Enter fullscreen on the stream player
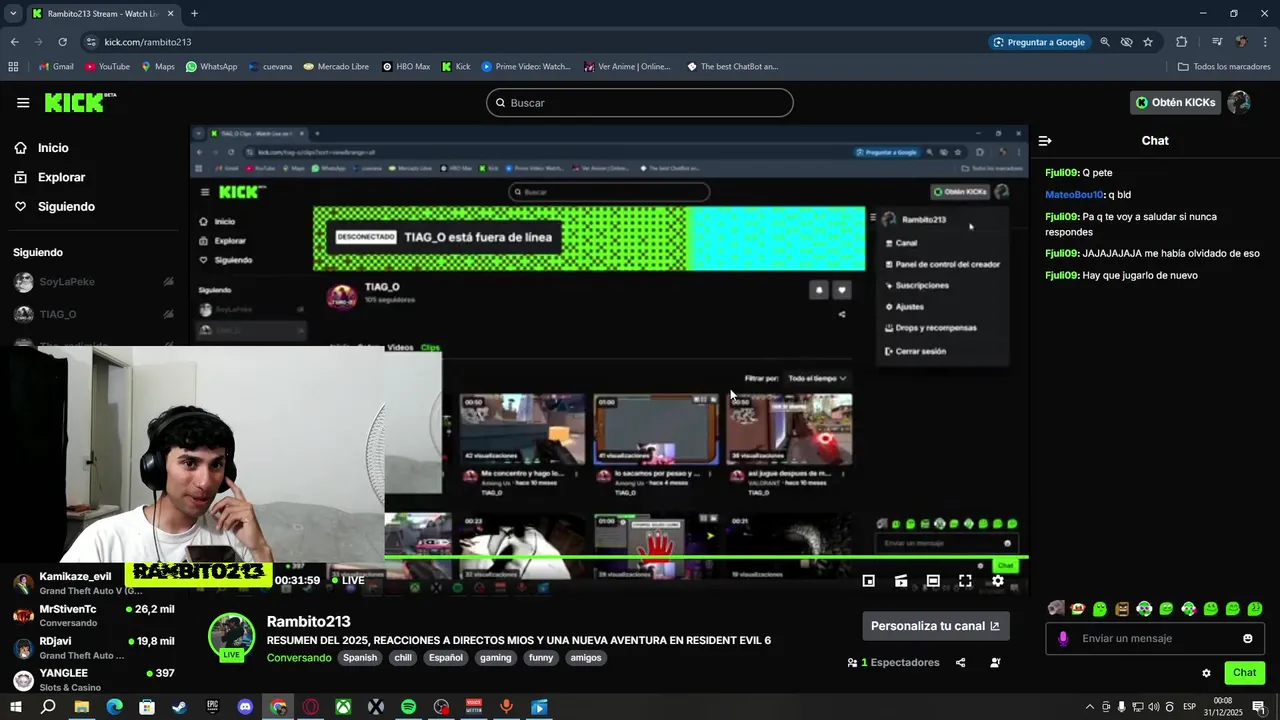This screenshot has width=1280, height=720. pyautogui.click(x=965, y=581)
